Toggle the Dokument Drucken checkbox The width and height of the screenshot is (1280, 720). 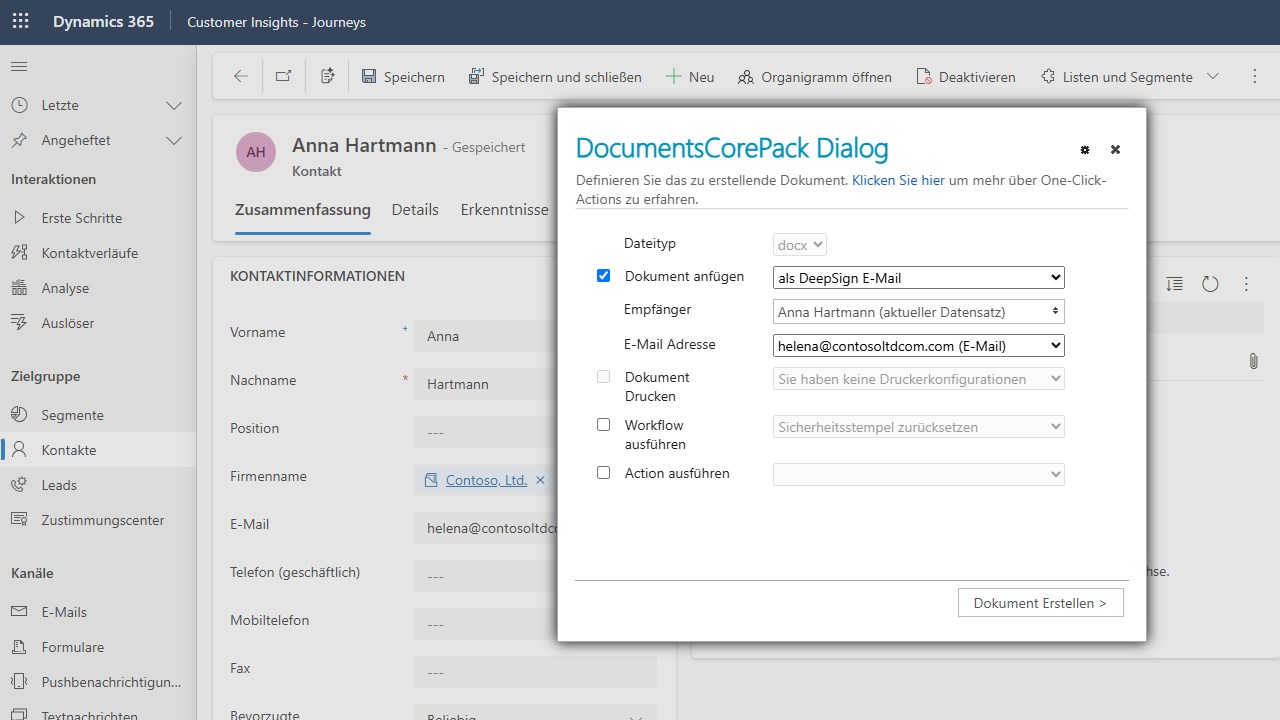point(603,377)
